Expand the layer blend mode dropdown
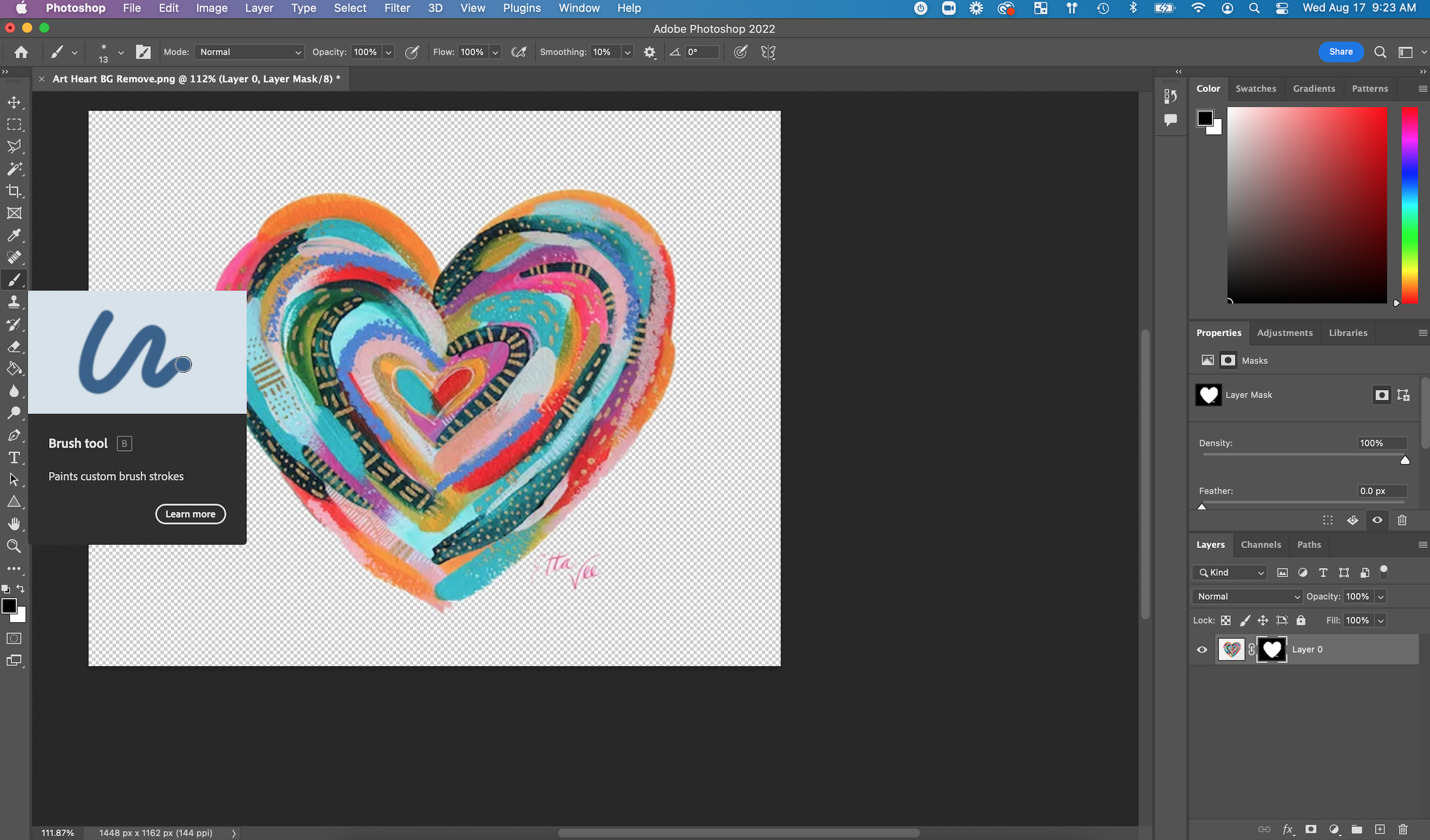Image resolution: width=1430 pixels, height=840 pixels. coord(1247,596)
